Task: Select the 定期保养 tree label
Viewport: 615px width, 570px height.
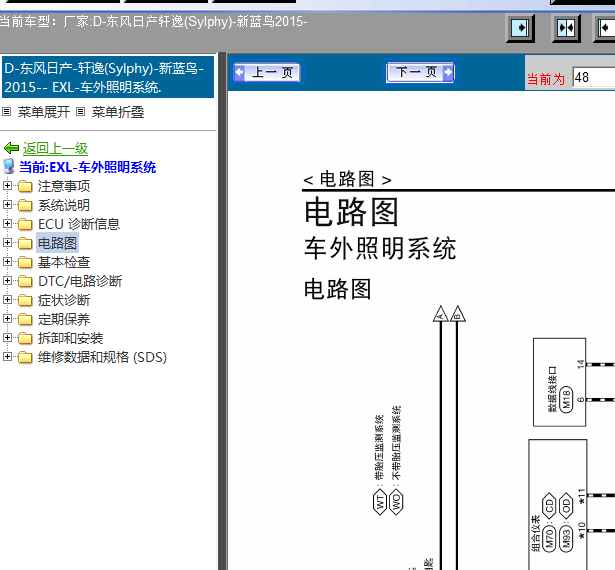Action: pos(64,319)
